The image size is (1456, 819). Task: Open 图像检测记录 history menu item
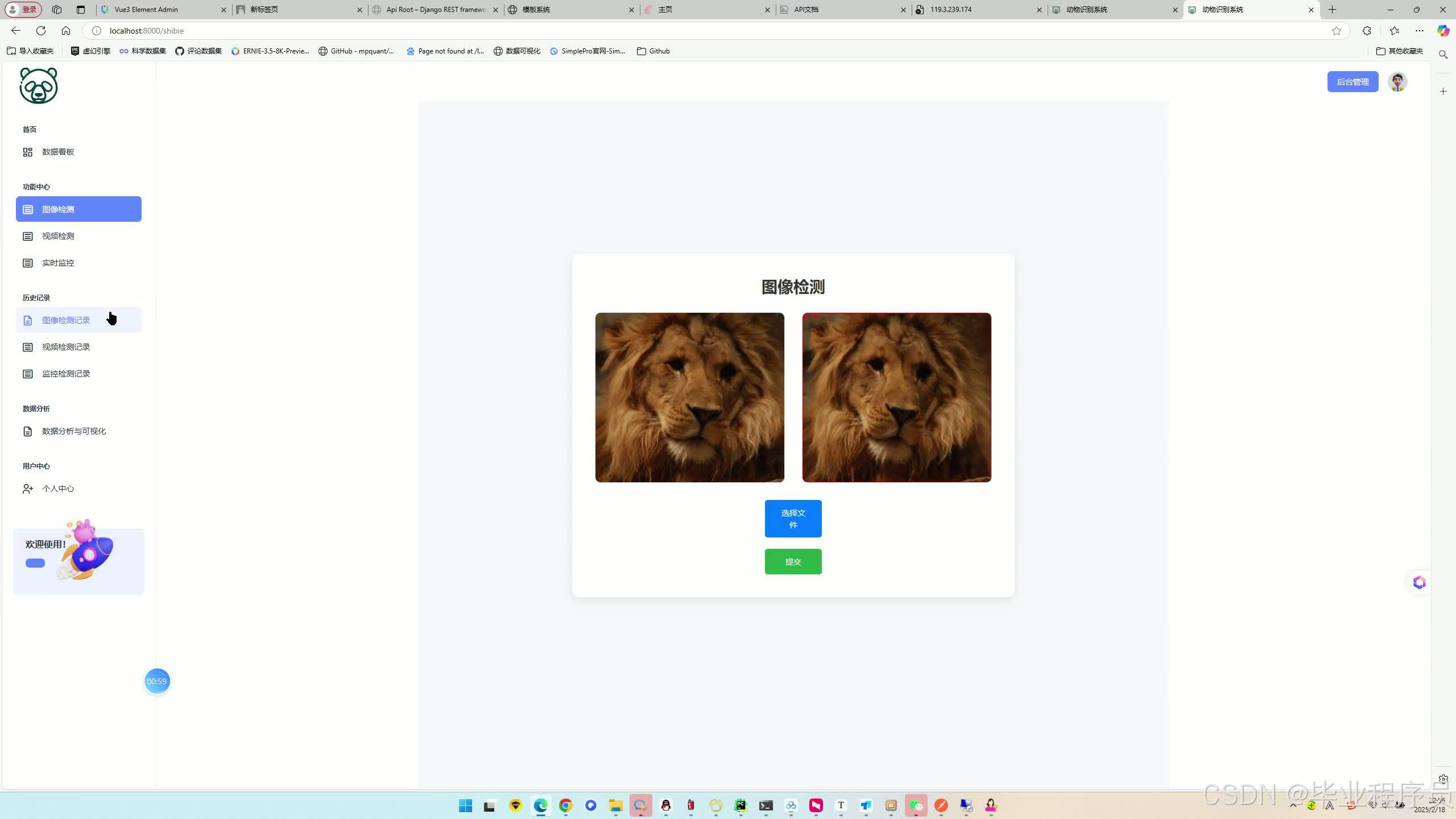point(66,320)
